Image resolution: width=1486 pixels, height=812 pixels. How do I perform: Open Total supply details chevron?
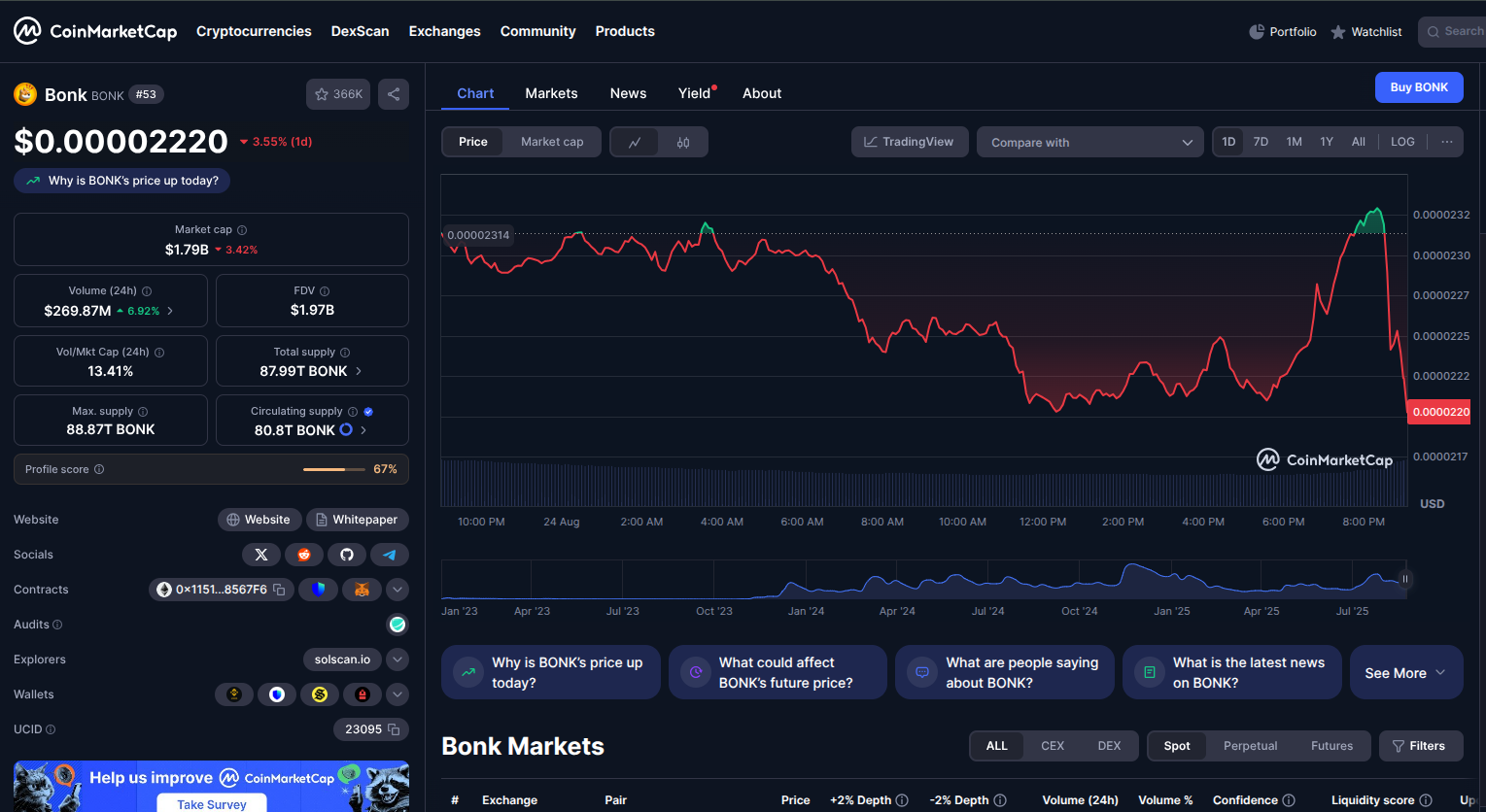[359, 371]
